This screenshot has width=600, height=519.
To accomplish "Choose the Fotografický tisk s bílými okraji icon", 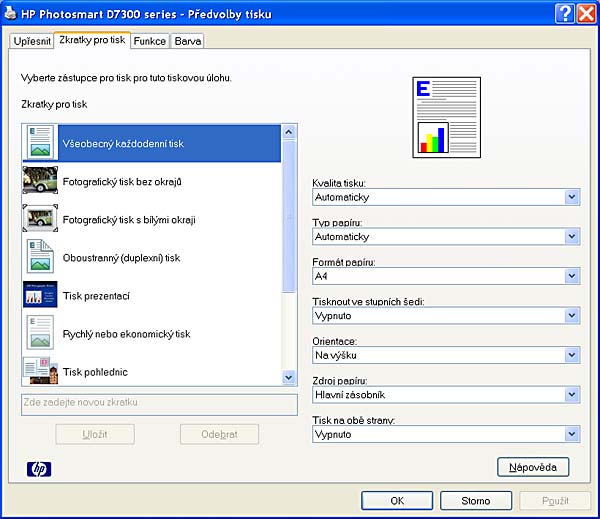I will [x=40, y=219].
